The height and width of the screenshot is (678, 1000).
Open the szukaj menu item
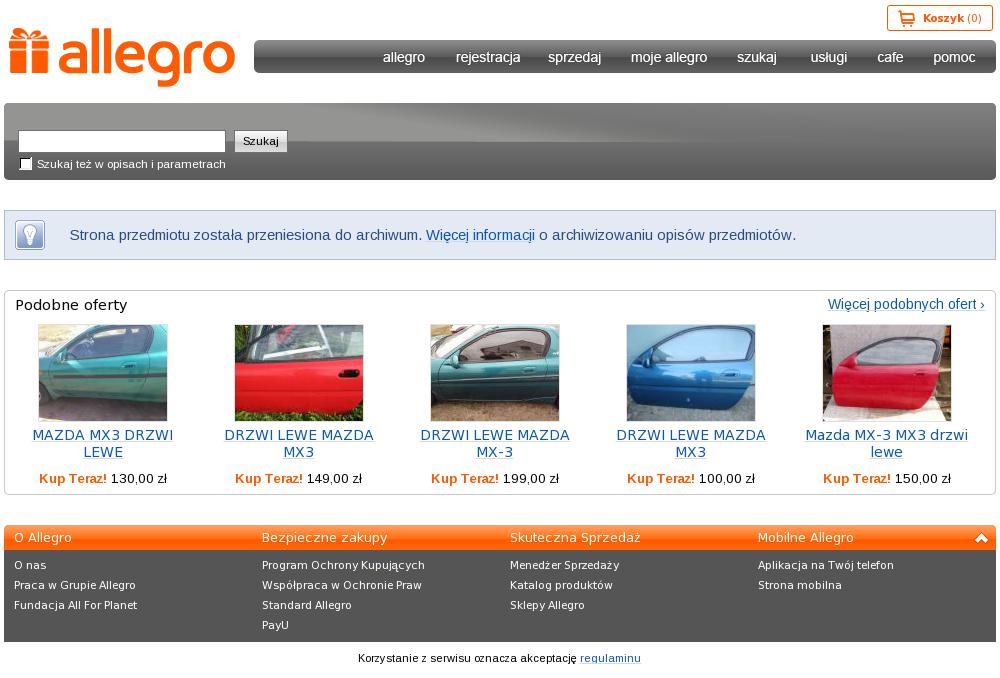pyautogui.click(x=757, y=57)
